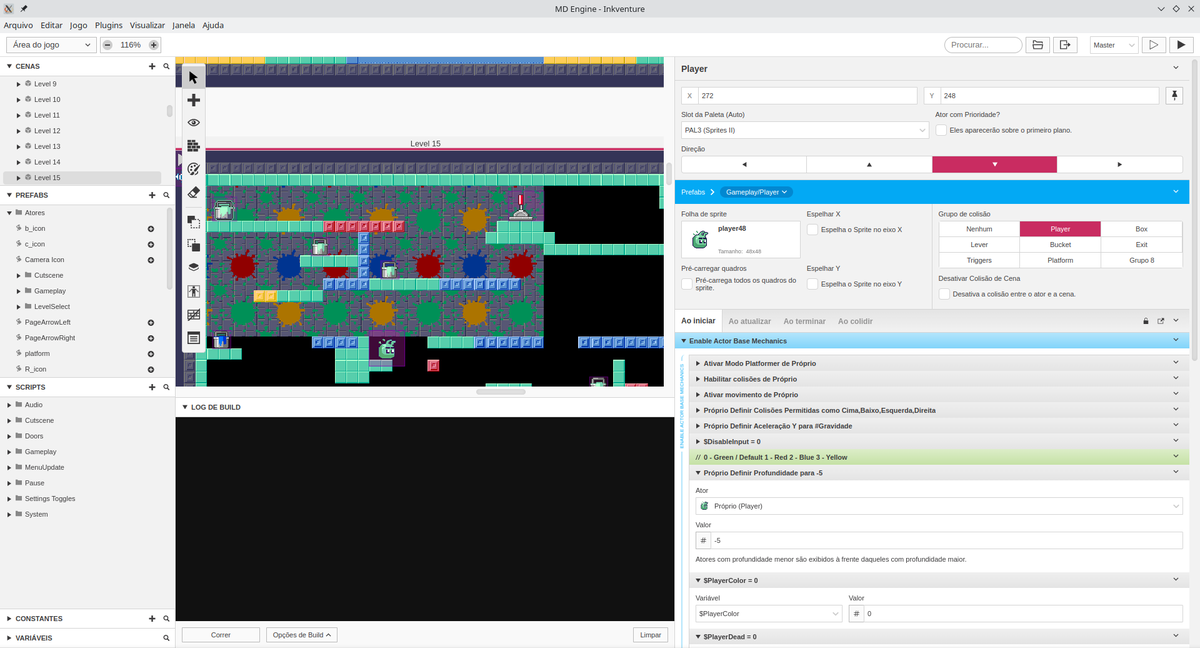
Task: Click the solid-square layer tool above the layers icon
Action: 193,244
